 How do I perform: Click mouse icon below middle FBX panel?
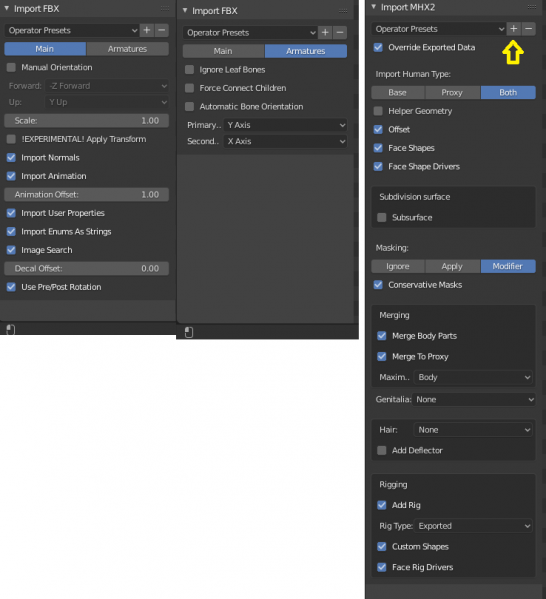click(x=189, y=332)
